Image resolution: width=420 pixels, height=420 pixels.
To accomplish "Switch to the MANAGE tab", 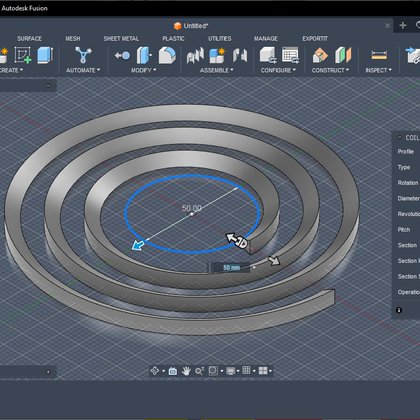I will point(266,39).
